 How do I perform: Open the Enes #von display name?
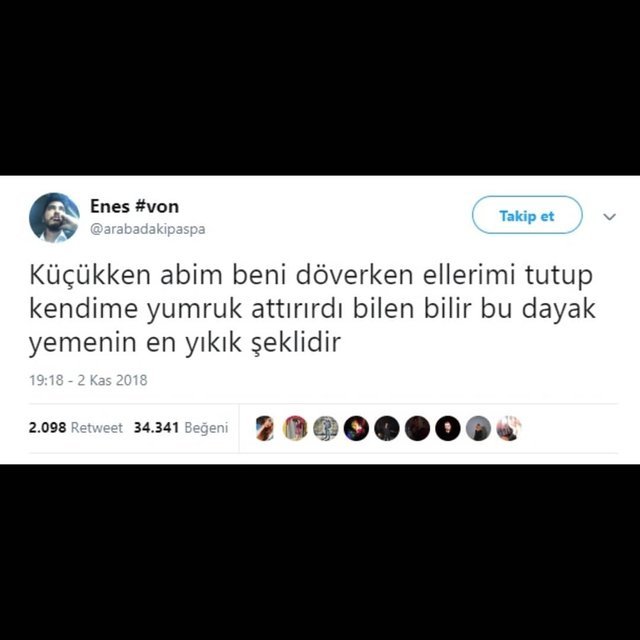134,206
